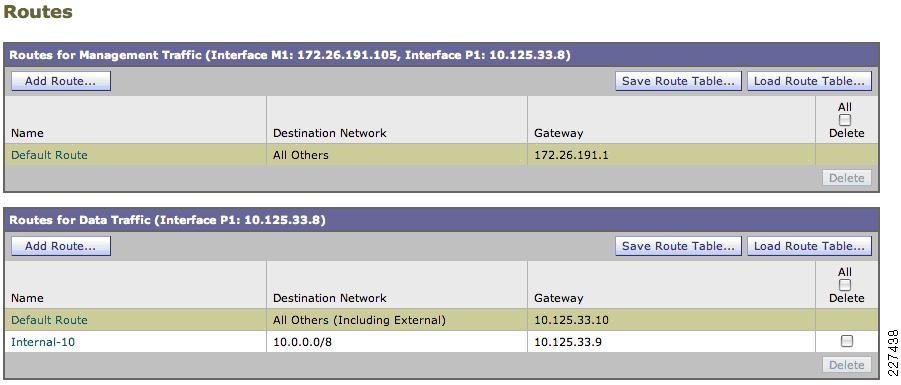Check the All Delete box in Management routes
The image size is (901, 385).
click(x=845, y=120)
